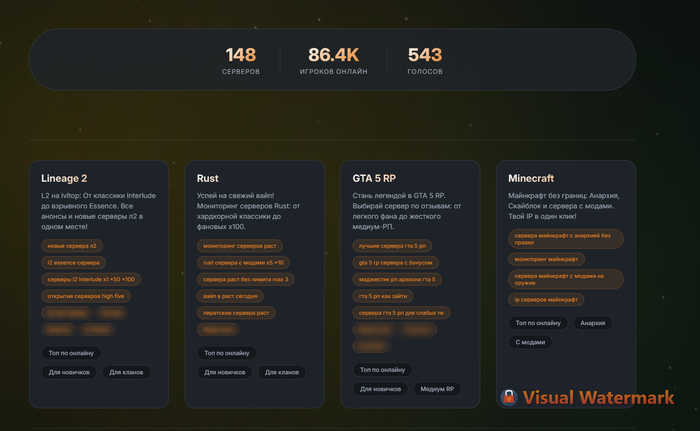
Task: Click the 'сервера раст без лимита max 3' tag
Action: (246, 279)
